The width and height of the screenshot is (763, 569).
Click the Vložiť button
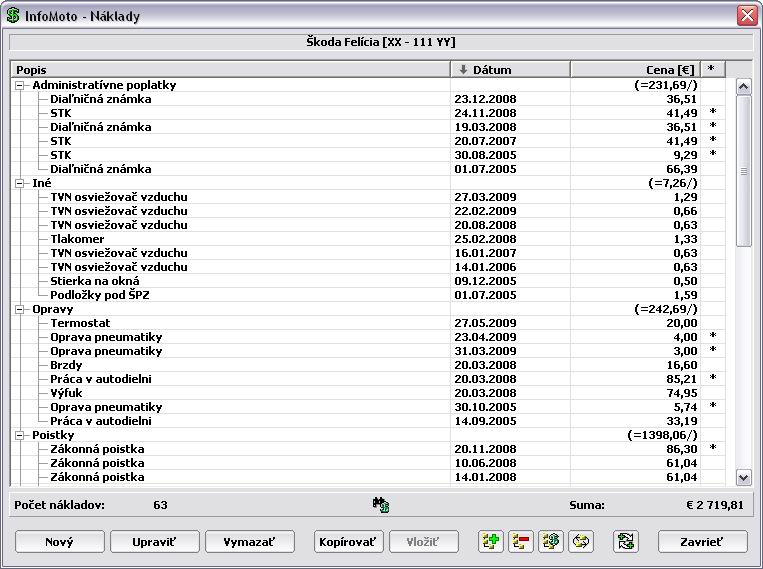423,542
